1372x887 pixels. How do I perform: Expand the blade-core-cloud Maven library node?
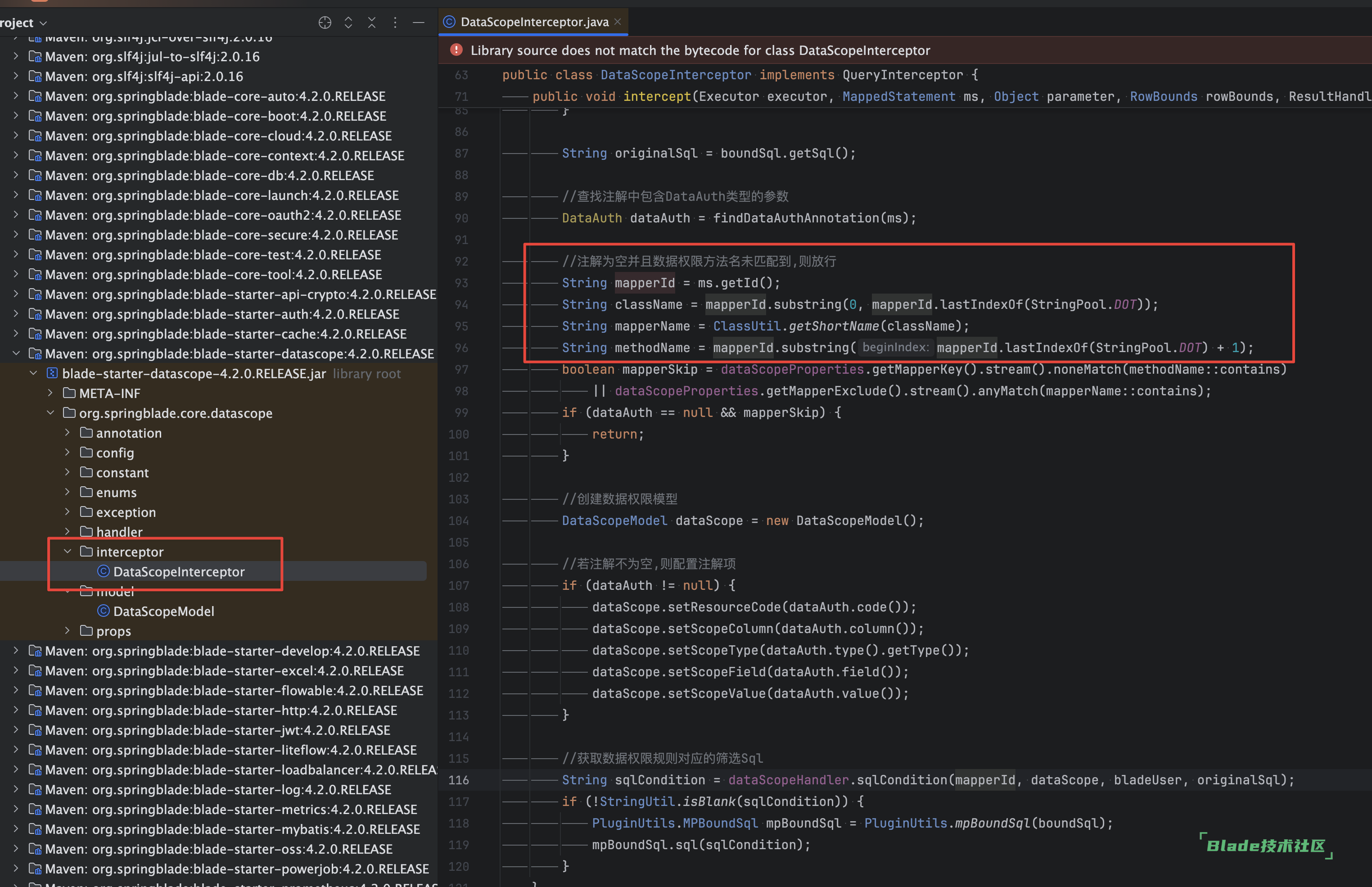tap(16, 136)
